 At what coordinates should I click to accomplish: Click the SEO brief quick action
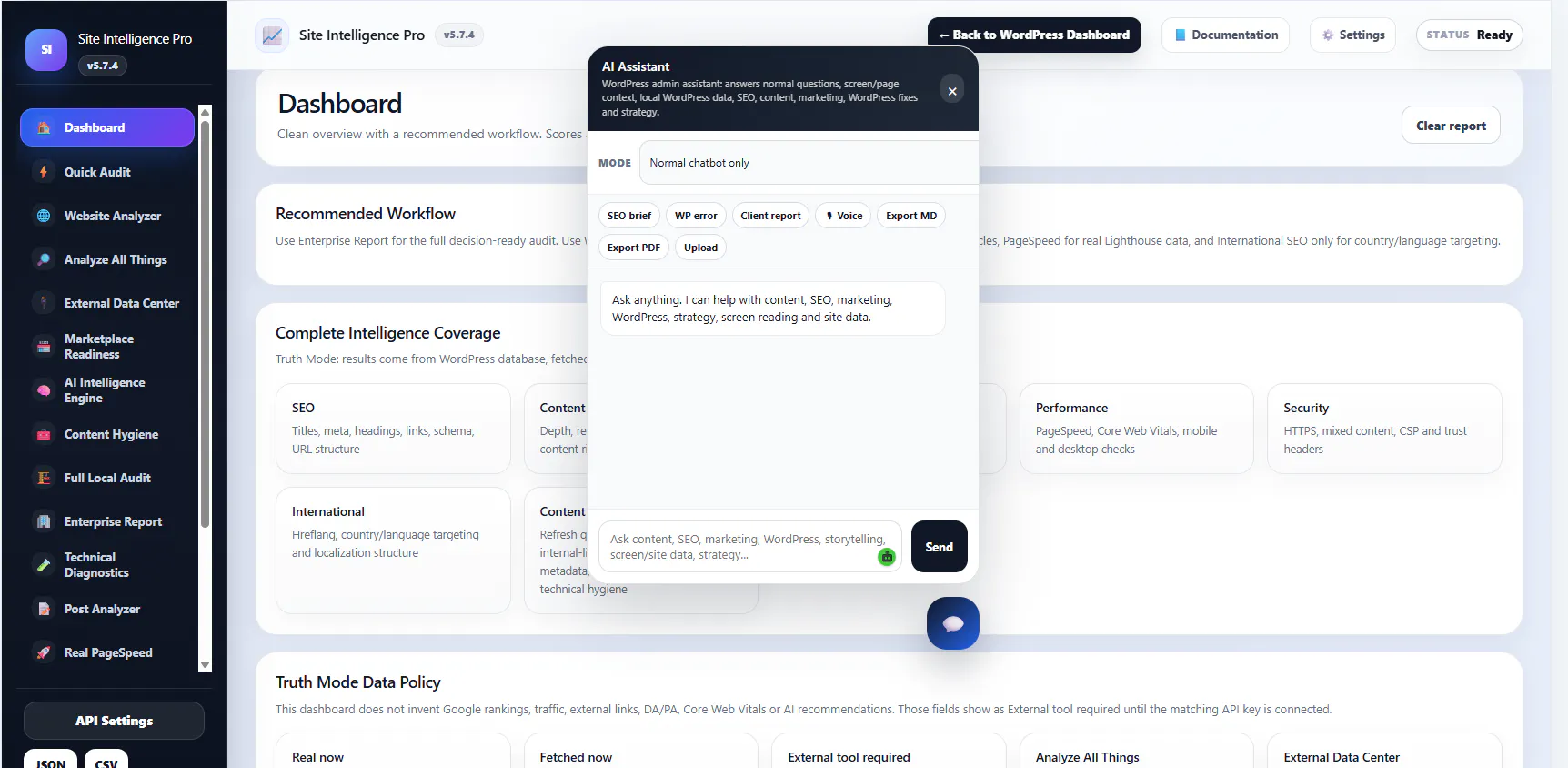629,216
